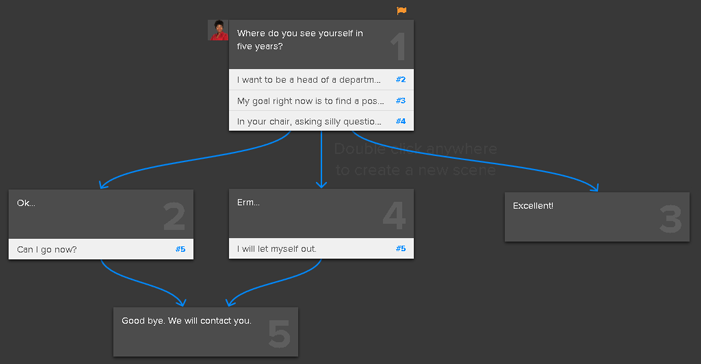701x364 pixels.
Task: Click the #3 link on scene 1
Action: [401, 101]
